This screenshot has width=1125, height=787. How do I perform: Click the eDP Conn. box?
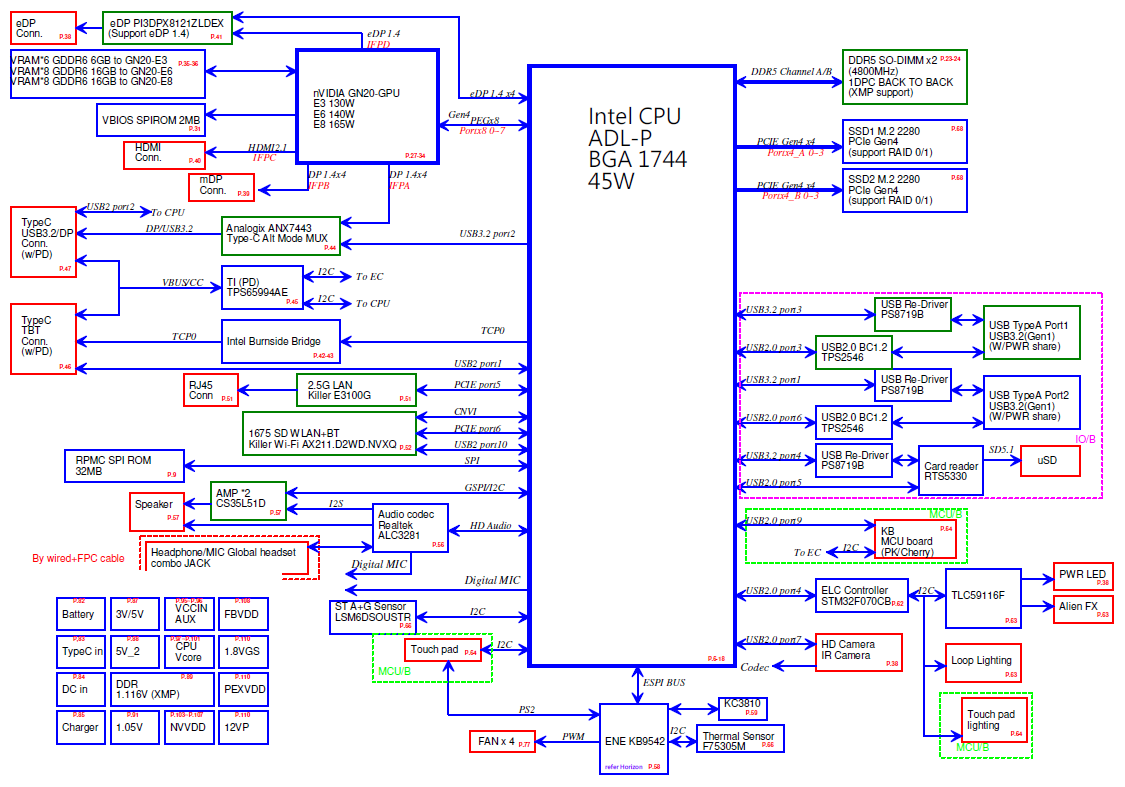click(43, 27)
